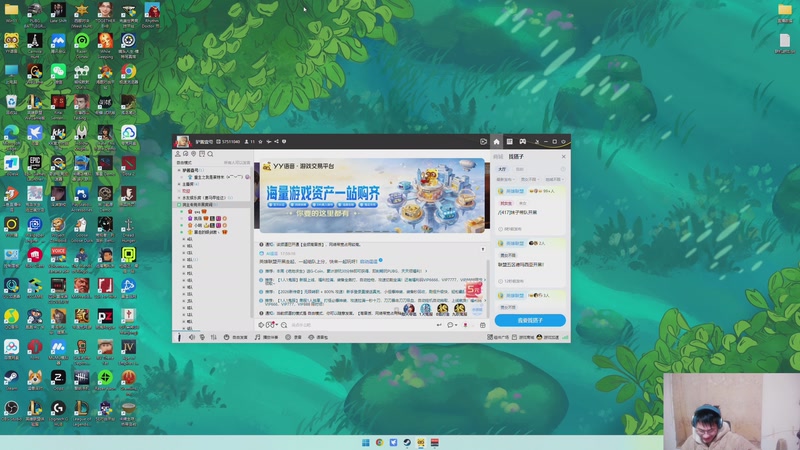Launch the PUBG Battlegrounds desktop shortcut
The width and height of the screenshot is (800, 450).
click(x=35, y=12)
